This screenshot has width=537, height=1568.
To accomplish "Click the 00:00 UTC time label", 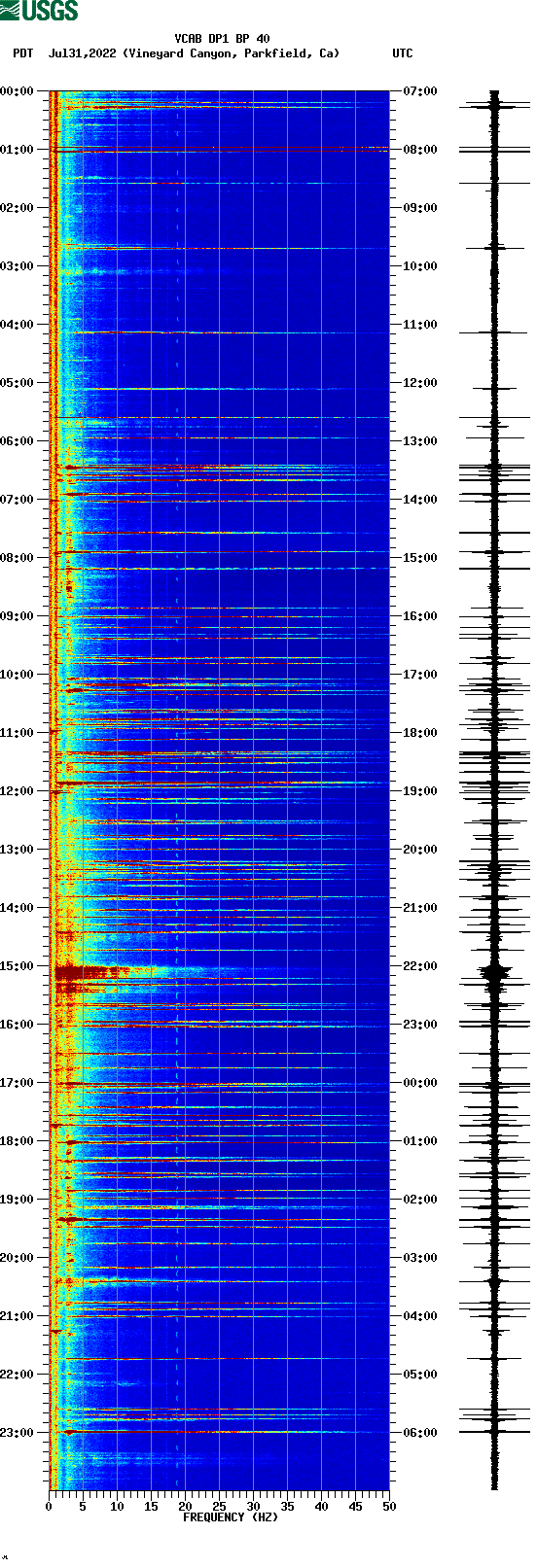I will point(420,1083).
